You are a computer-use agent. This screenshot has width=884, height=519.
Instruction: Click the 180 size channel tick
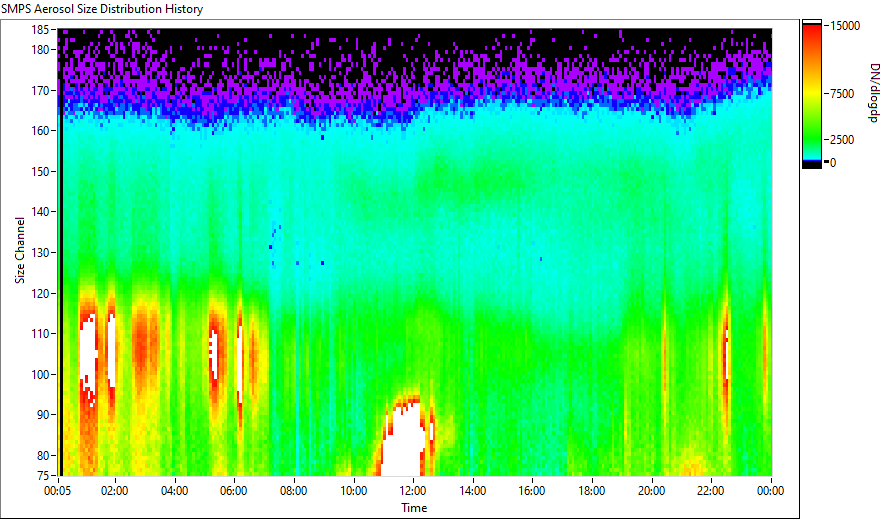pos(39,50)
